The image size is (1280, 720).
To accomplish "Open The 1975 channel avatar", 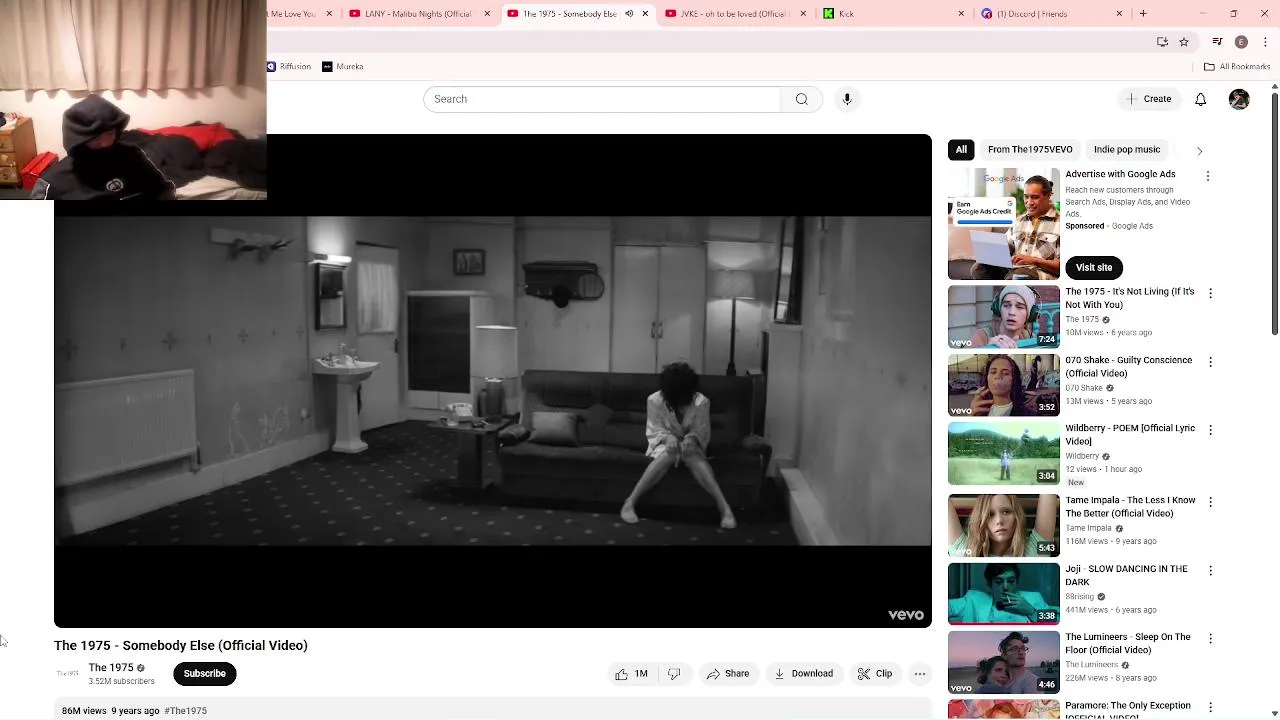I will click(x=67, y=674).
